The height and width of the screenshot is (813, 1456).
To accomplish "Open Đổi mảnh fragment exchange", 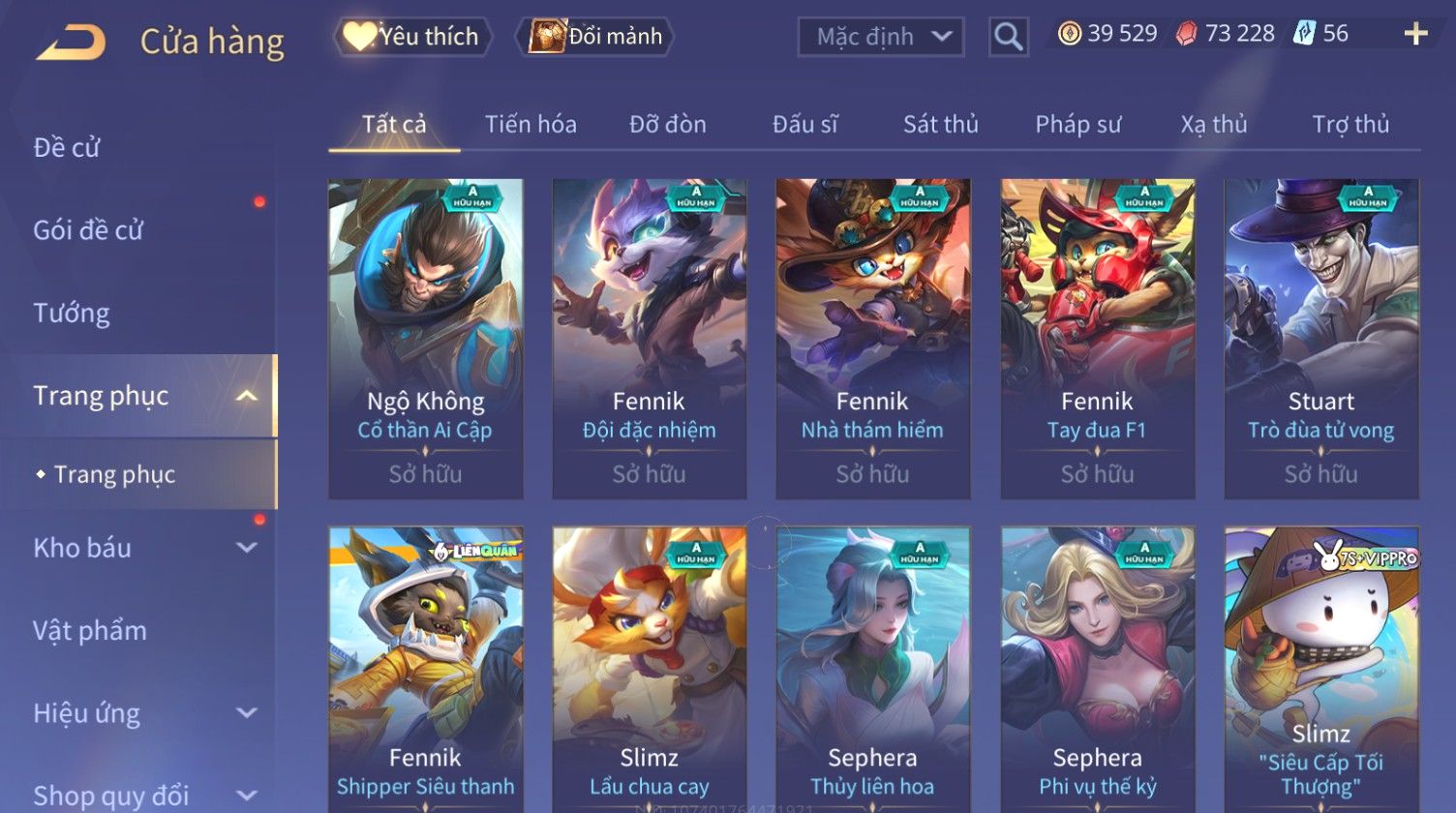I will coord(597,37).
